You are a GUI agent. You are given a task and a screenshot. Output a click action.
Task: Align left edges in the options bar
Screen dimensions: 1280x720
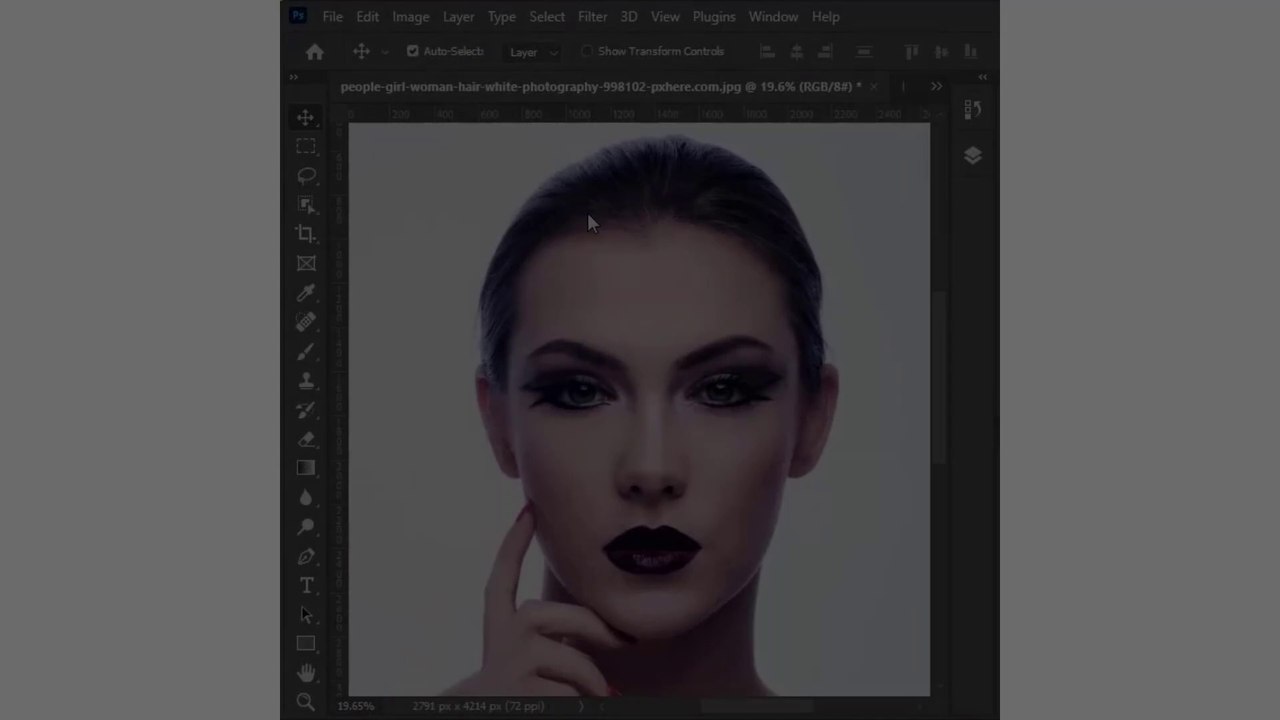[767, 51]
